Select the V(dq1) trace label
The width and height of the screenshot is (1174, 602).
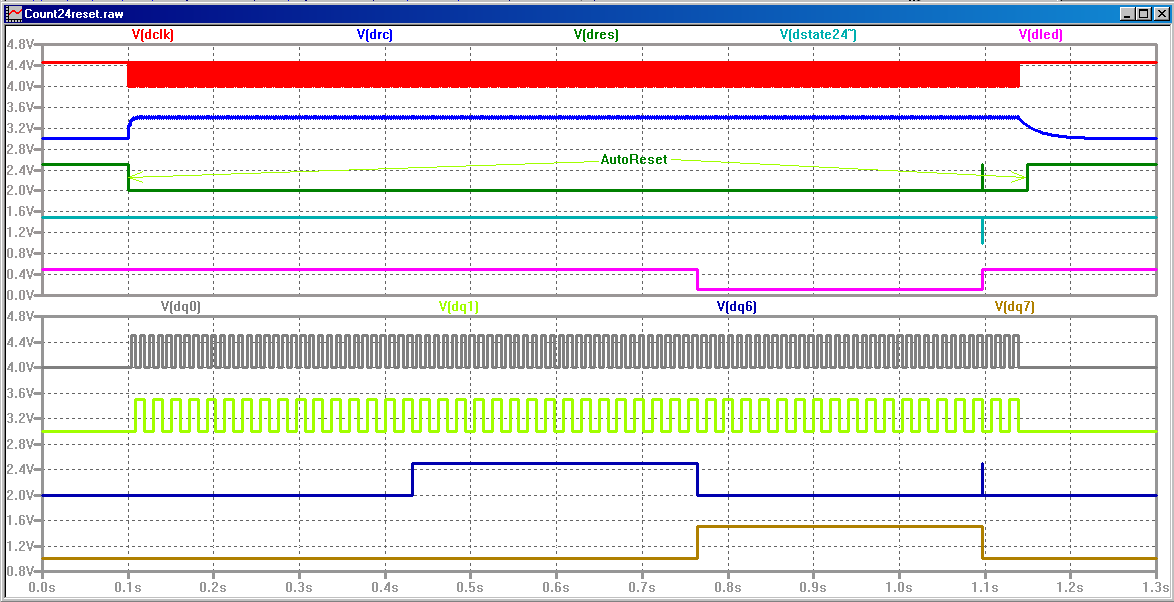[458, 305]
